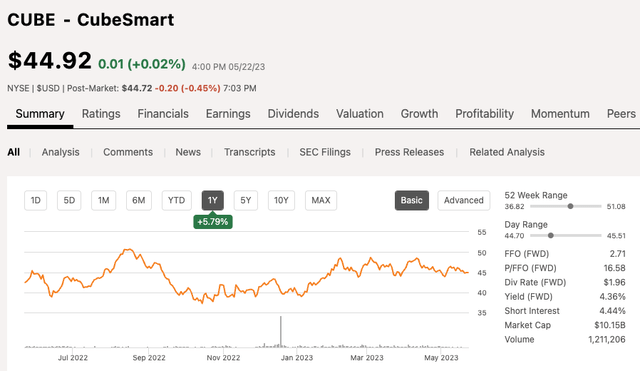Click the Sep 2022 axis label
Viewport: 640px width, 371px height.
tap(149, 358)
